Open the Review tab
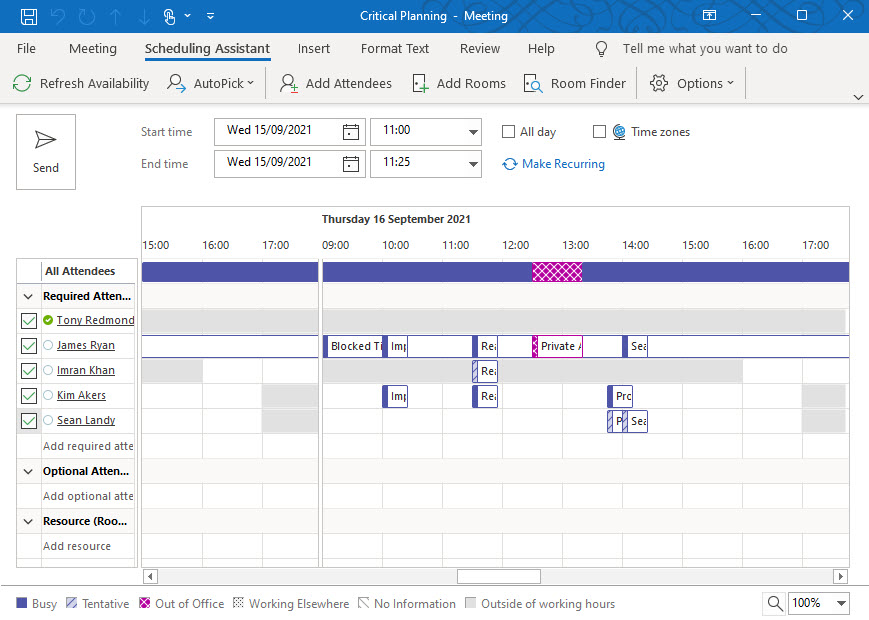The height and width of the screenshot is (620, 869). 480,49
